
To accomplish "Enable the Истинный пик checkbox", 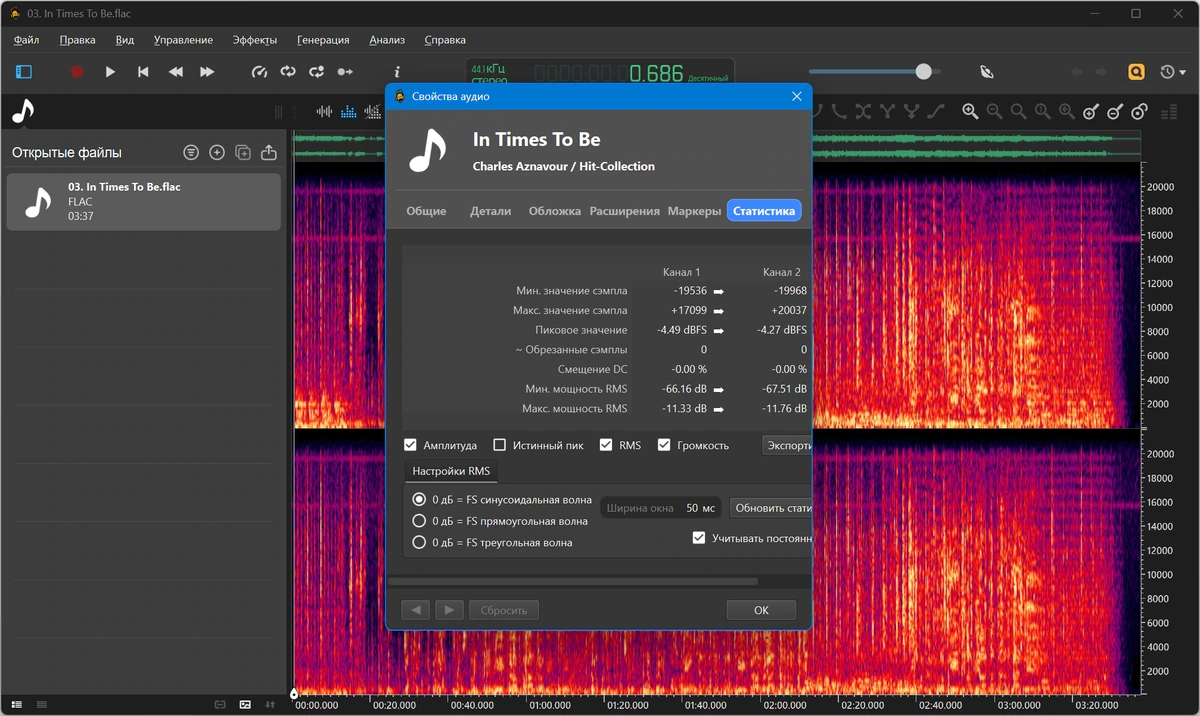I will tap(500, 445).
